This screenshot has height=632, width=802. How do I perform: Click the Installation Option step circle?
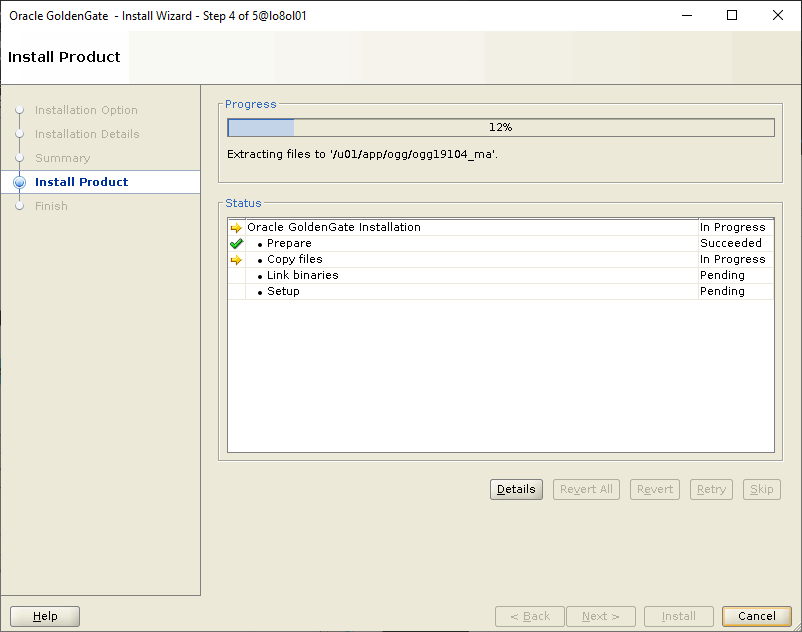pyautogui.click(x=19, y=110)
